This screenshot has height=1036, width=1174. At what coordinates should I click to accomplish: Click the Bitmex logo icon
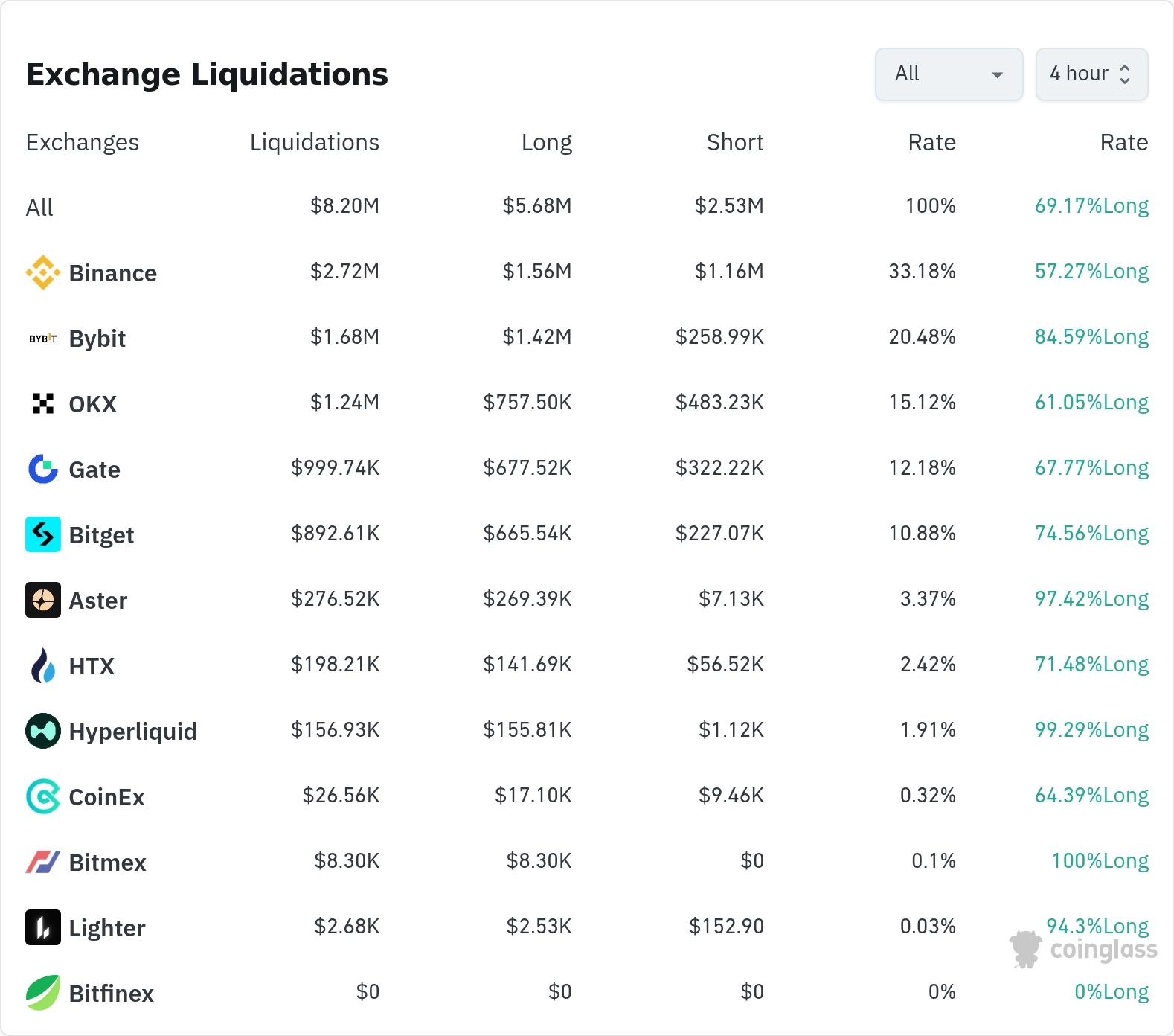(43, 862)
